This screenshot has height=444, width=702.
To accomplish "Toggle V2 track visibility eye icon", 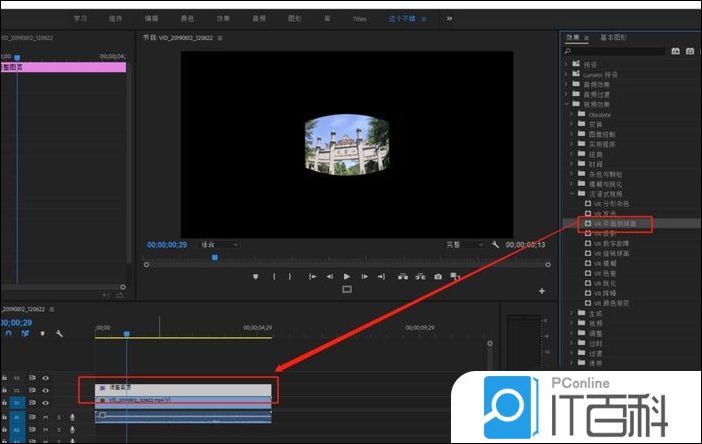I will pos(45,390).
